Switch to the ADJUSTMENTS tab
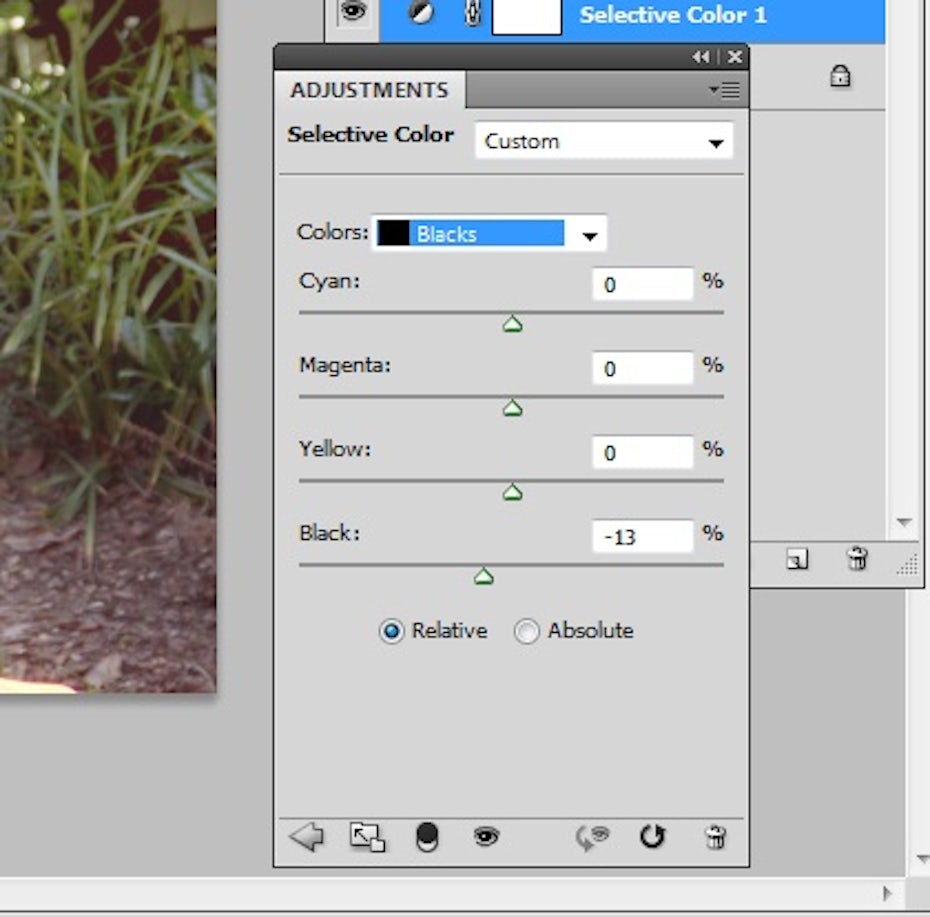This screenshot has height=917, width=930. click(370, 90)
